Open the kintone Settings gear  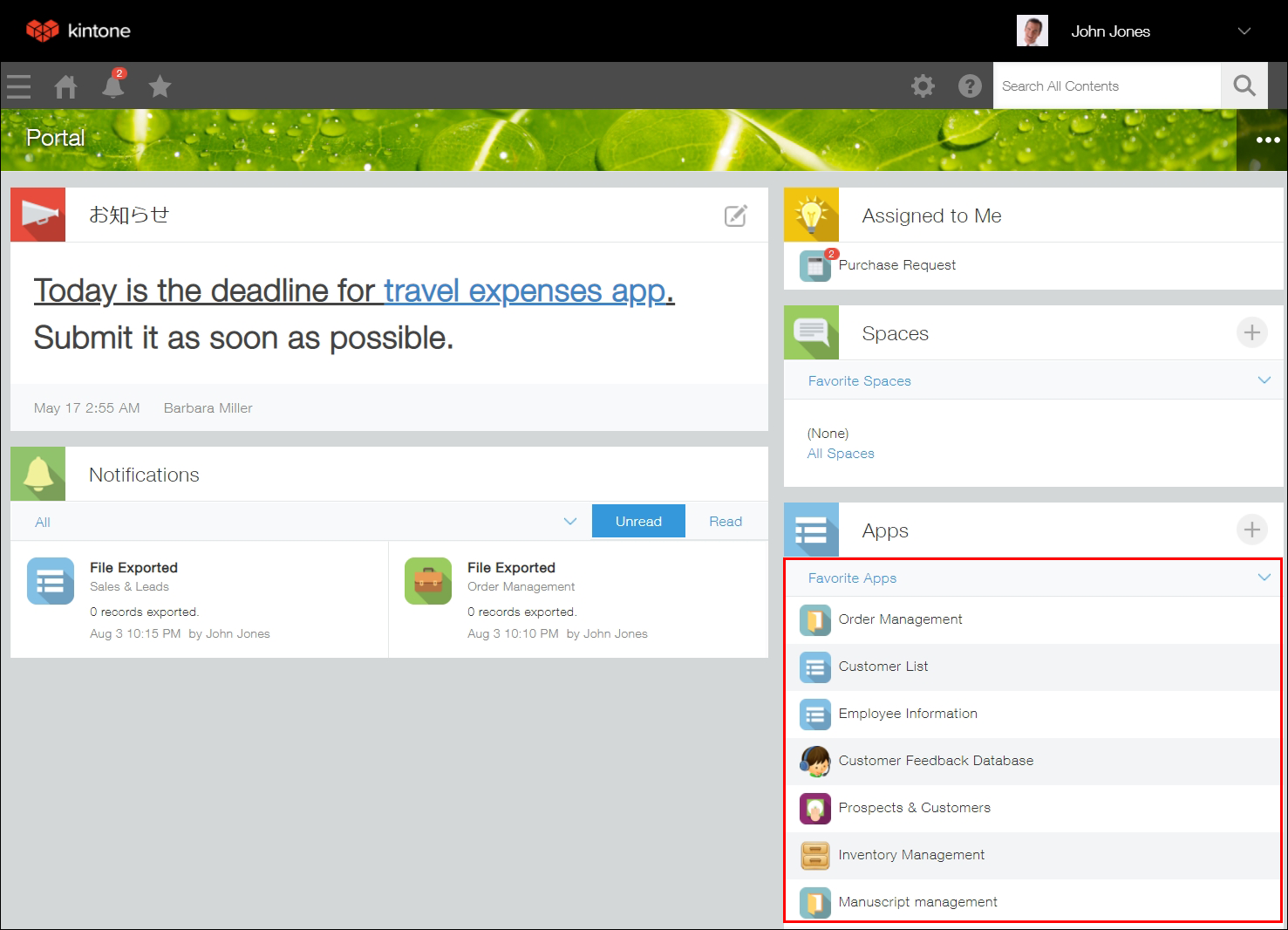(923, 85)
